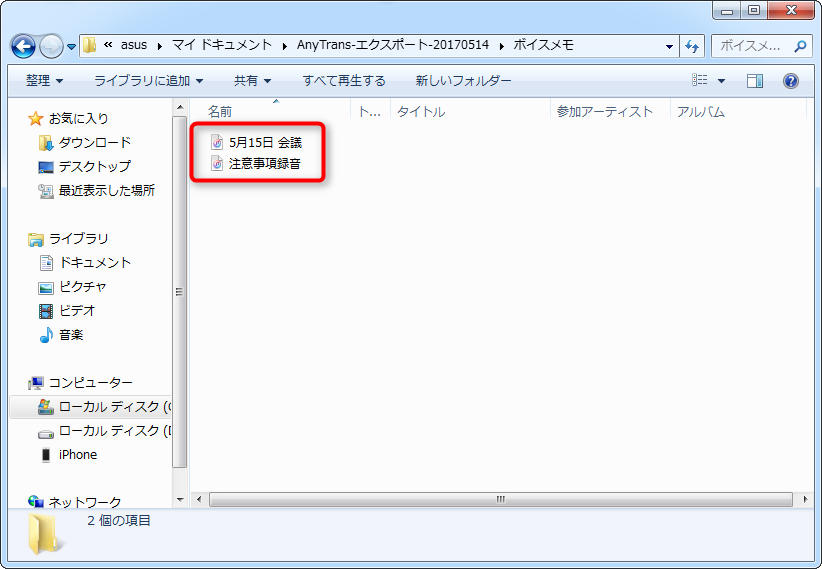Click the folder icon in address bar

coord(89,45)
